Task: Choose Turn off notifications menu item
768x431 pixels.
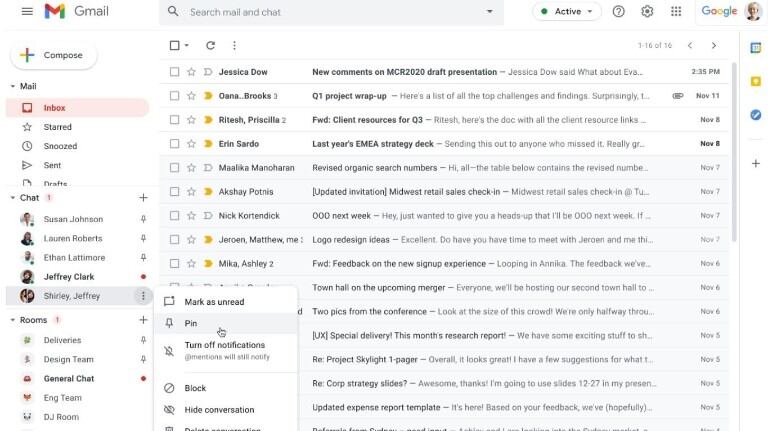Action: coord(226,350)
